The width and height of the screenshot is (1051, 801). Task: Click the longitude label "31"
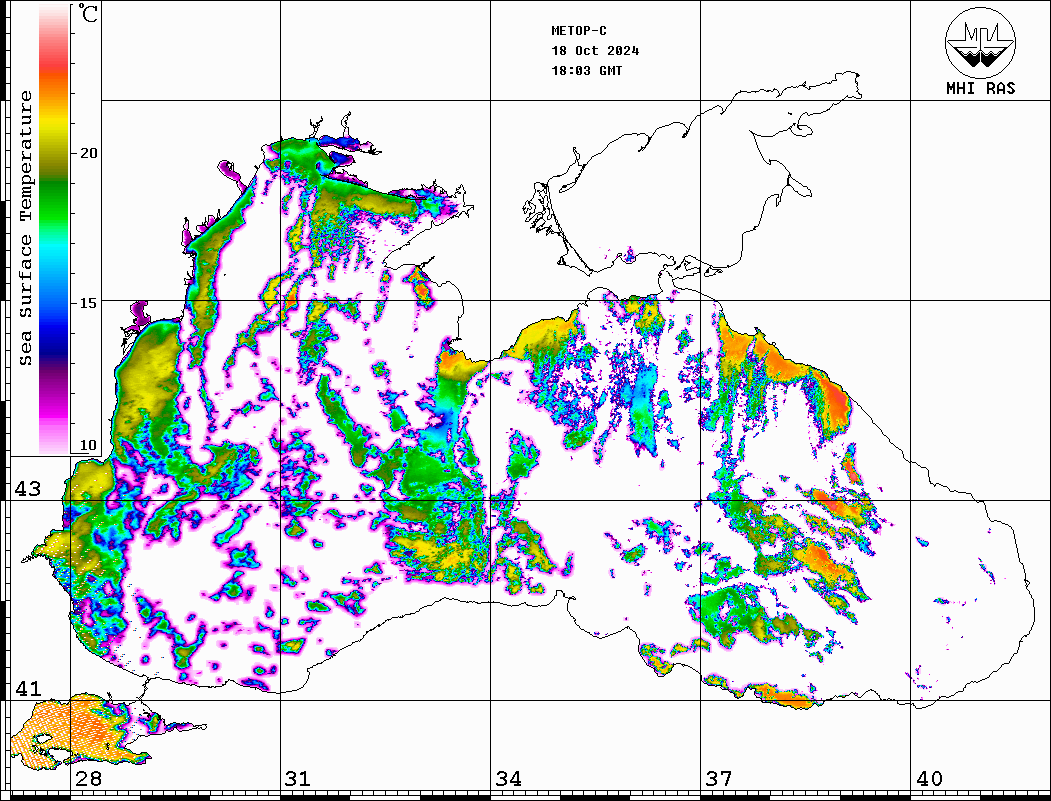point(298,778)
